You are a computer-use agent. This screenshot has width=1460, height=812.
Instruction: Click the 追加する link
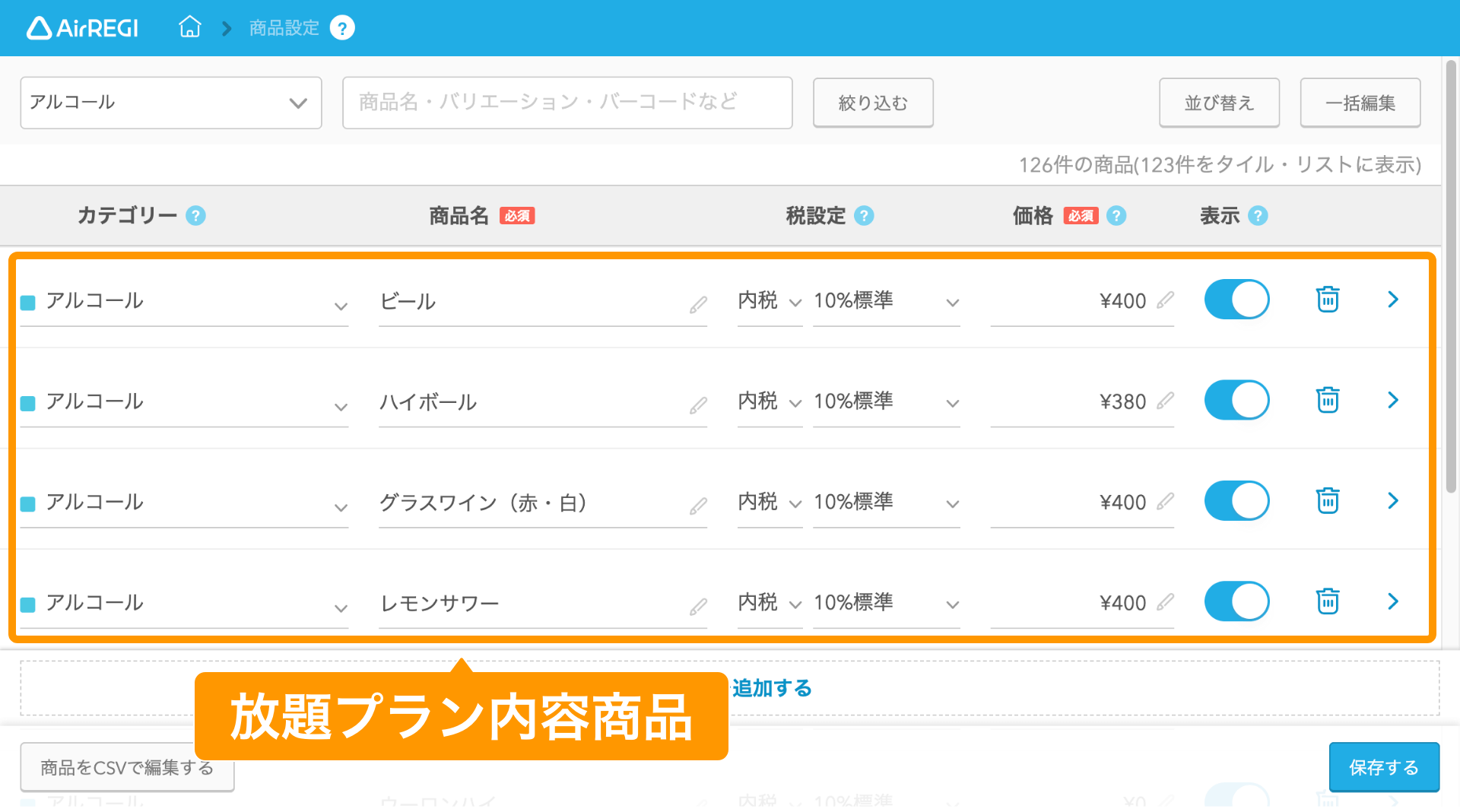click(x=772, y=688)
